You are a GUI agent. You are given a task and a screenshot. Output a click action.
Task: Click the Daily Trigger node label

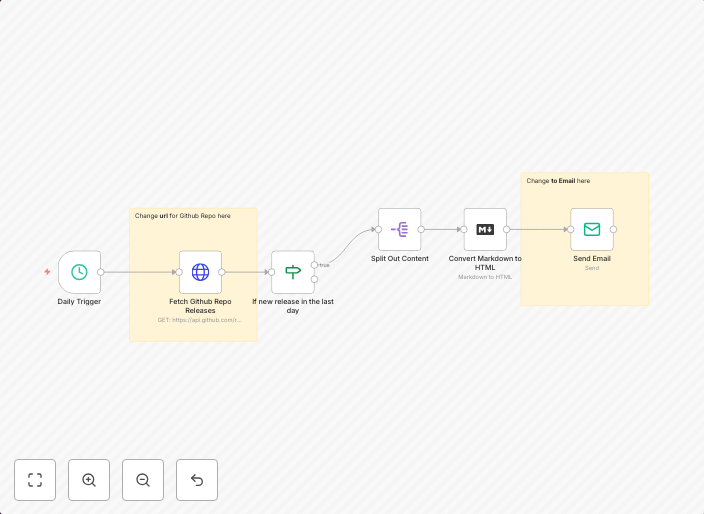[x=79, y=301]
